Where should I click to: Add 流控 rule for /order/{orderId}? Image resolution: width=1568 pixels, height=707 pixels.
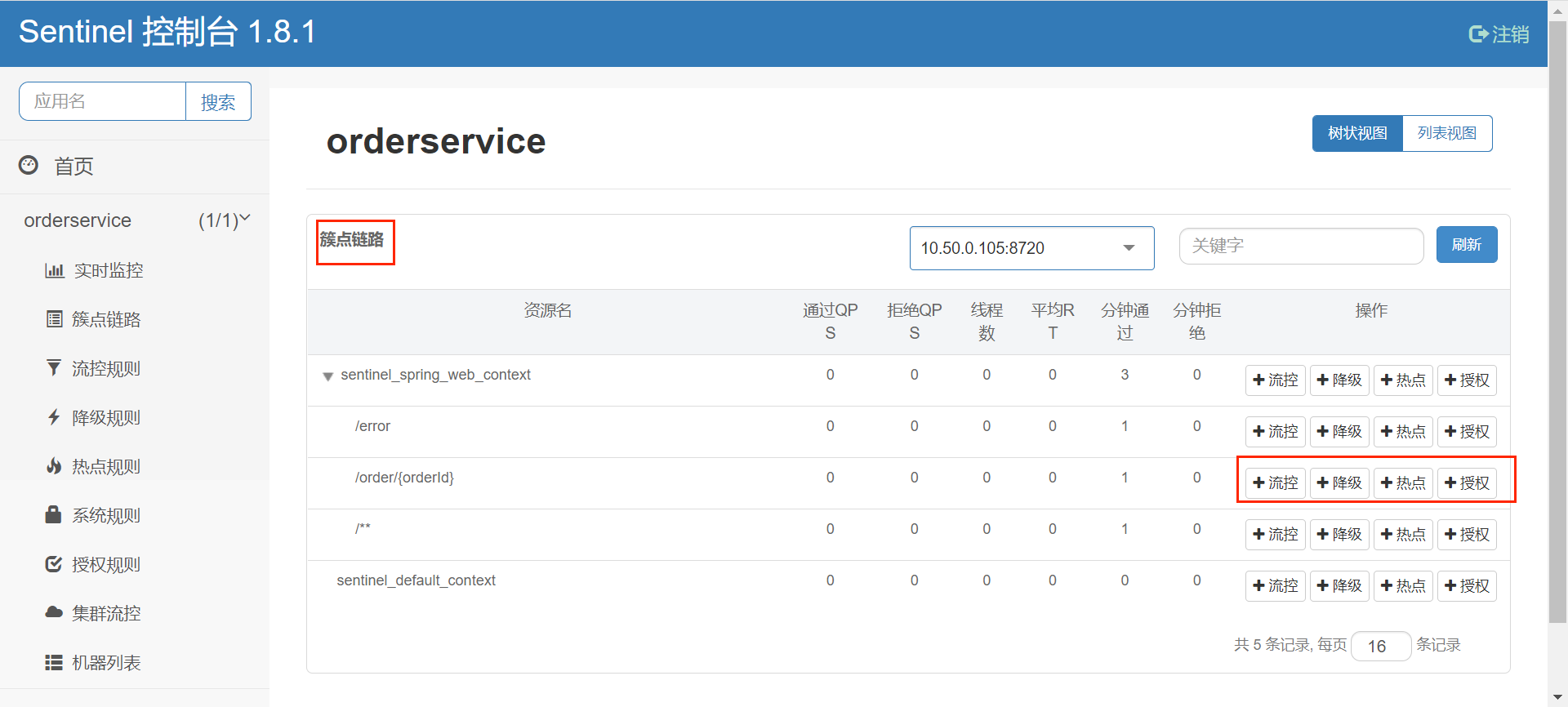click(x=1275, y=483)
